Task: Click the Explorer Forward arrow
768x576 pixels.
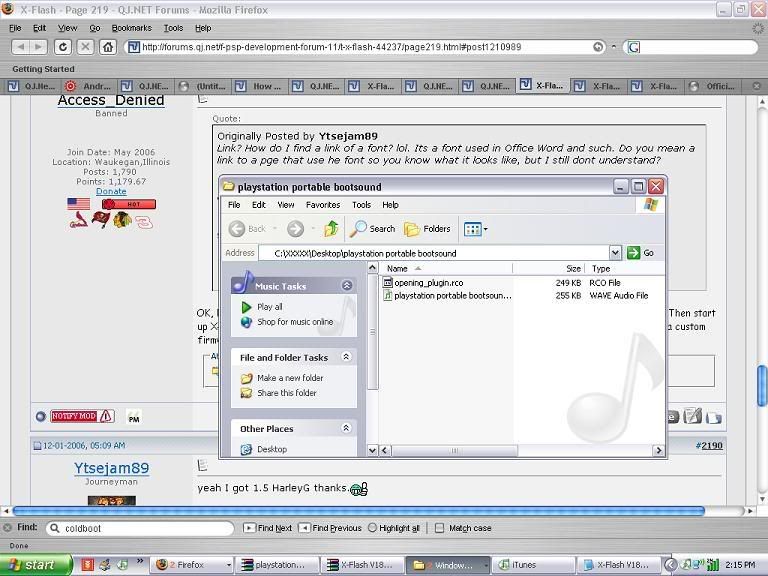Action: click(x=295, y=229)
